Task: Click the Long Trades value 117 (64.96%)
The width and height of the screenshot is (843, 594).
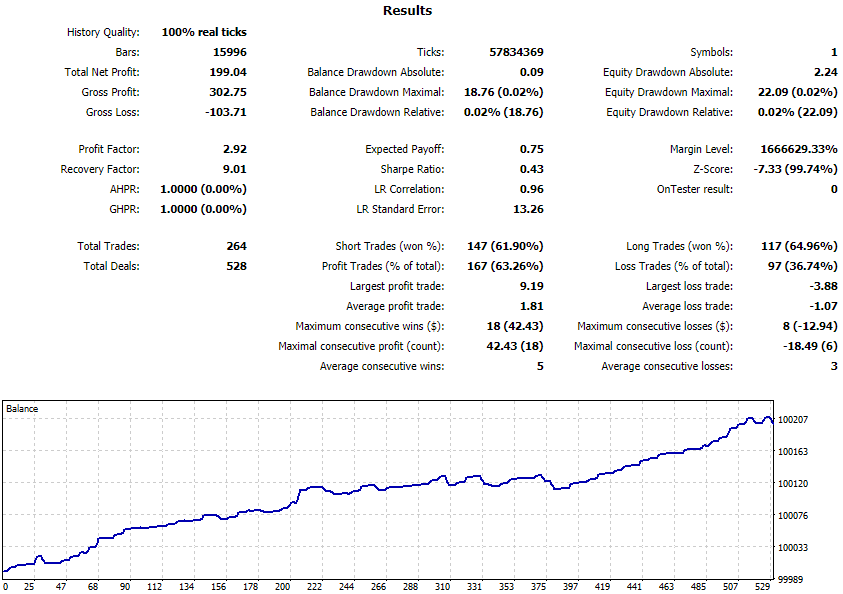Action: pyautogui.click(x=799, y=246)
